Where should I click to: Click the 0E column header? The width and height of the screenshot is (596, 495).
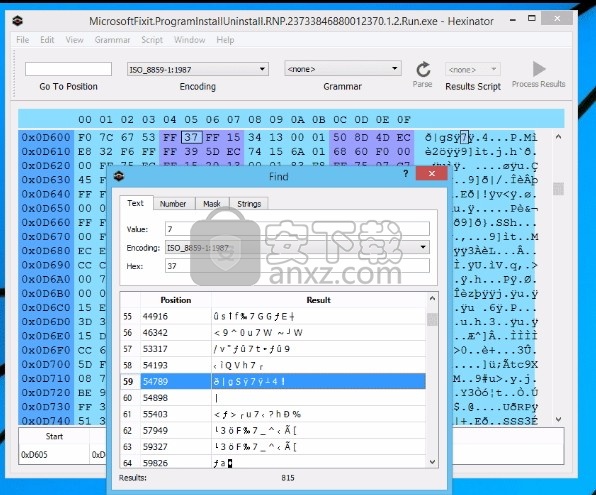click(382, 120)
